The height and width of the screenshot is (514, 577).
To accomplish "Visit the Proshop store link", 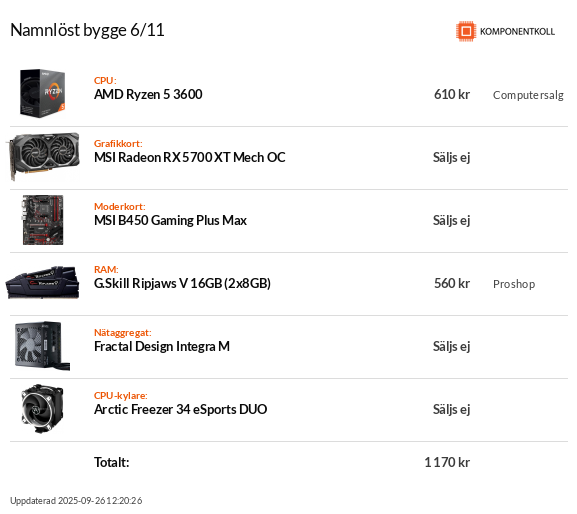I will (x=514, y=284).
